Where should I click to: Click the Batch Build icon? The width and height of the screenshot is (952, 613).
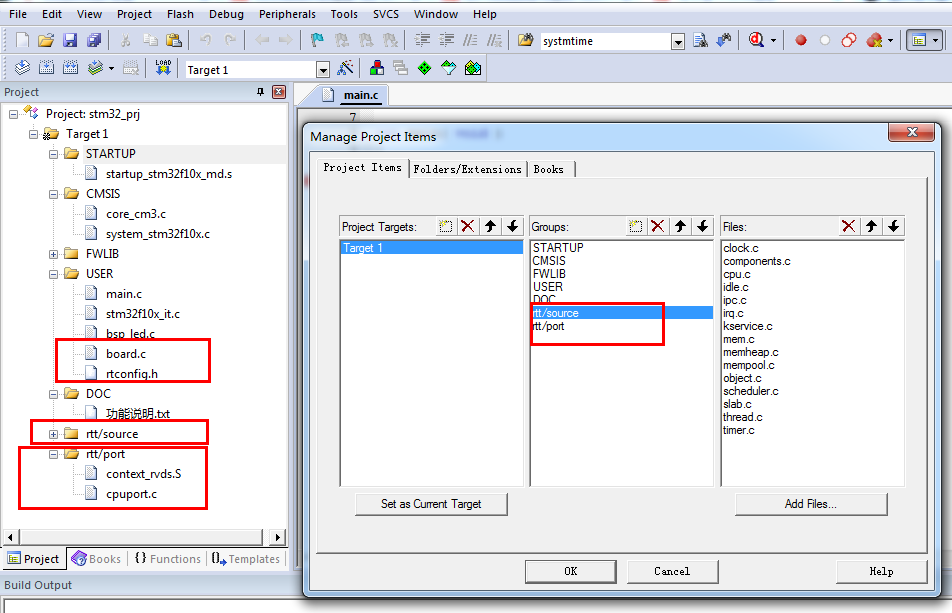[95, 68]
